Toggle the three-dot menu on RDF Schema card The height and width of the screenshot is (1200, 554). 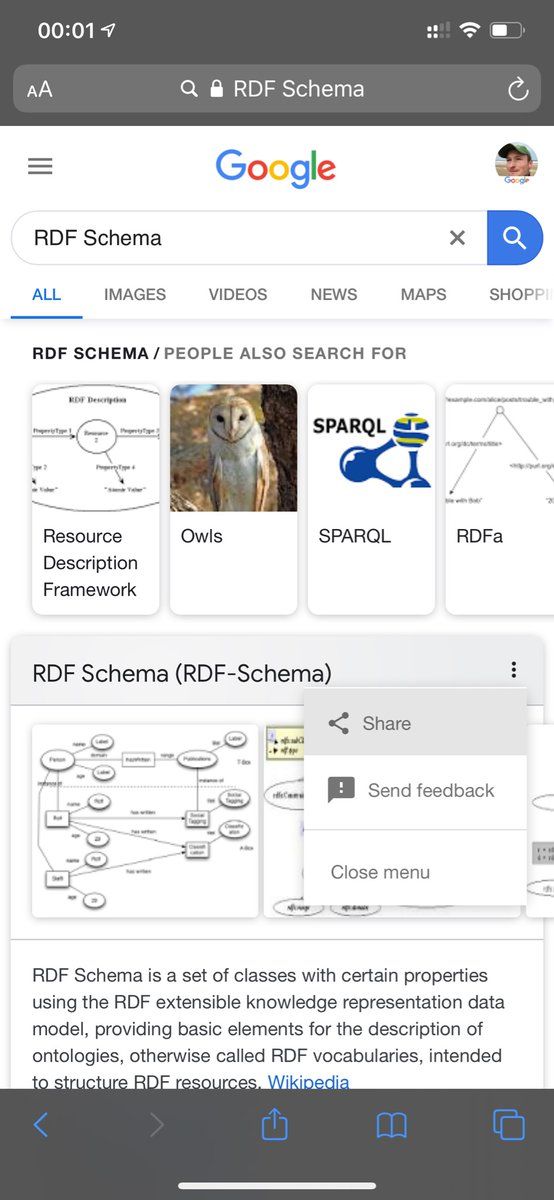(x=513, y=670)
